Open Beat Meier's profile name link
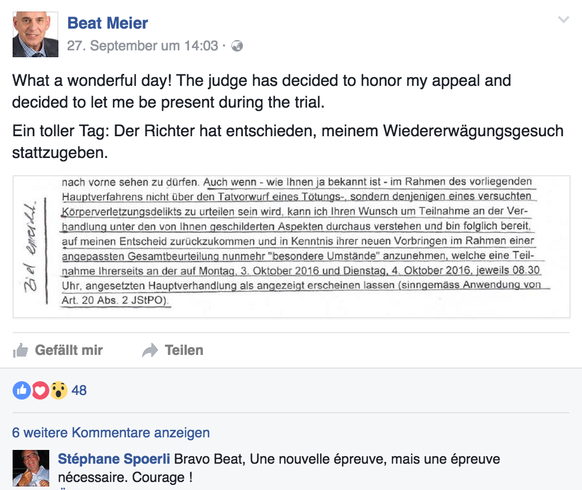This screenshot has height=490, width=582. click(108, 23)
